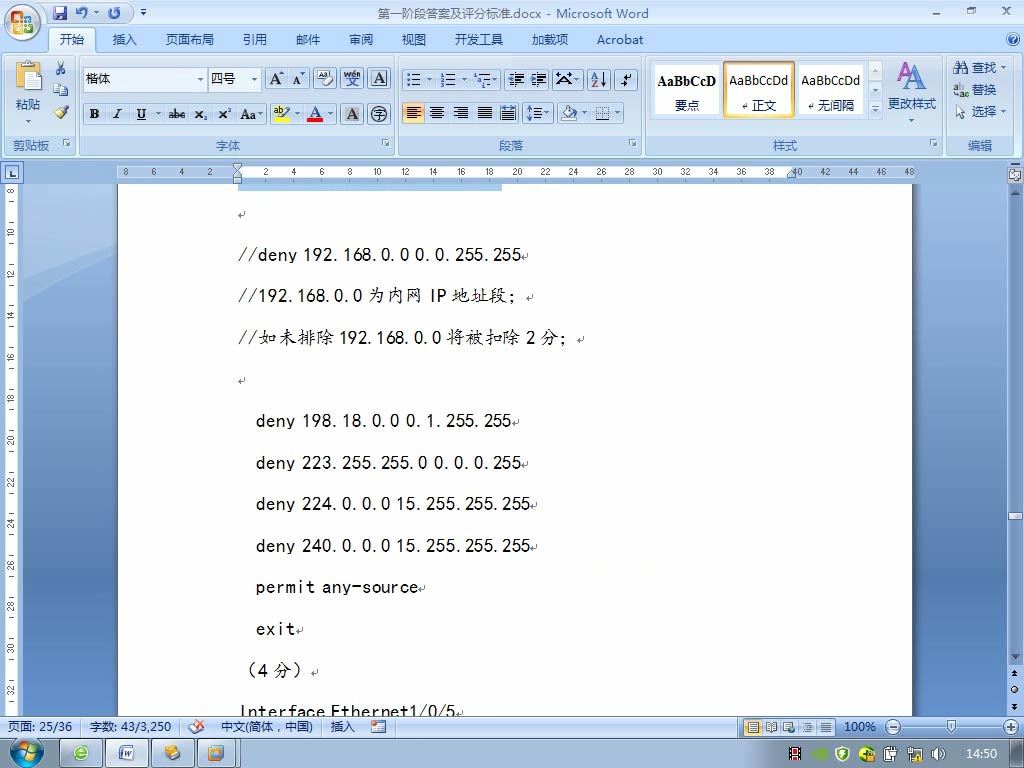Click the taskbar clock showing 14:50
This screenshot has width=1024, height=768.
click(x=981, y=754)
